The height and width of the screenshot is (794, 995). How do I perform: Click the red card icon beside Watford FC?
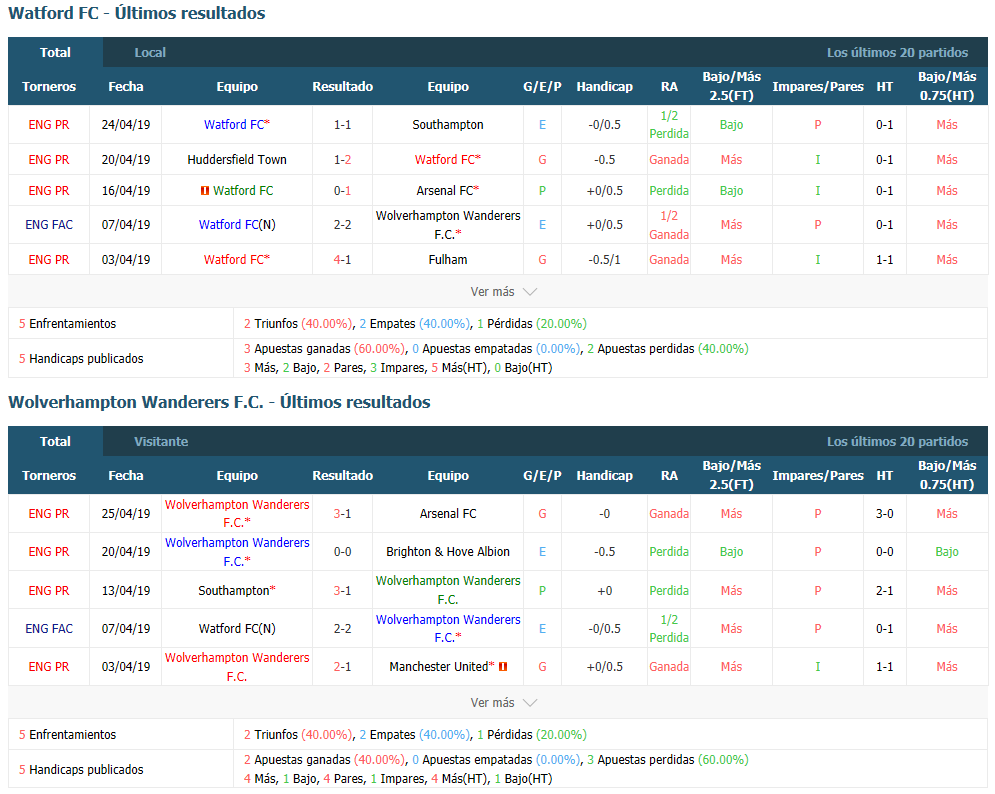point(204,190)
